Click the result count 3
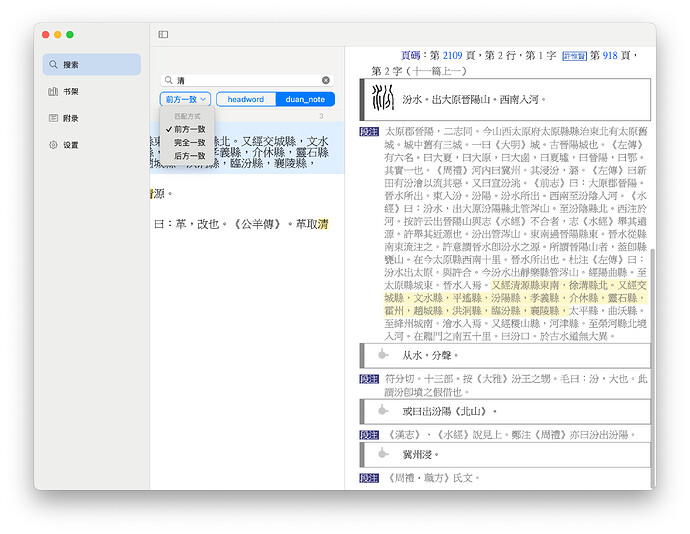690x534 pixels. point(321,116)
